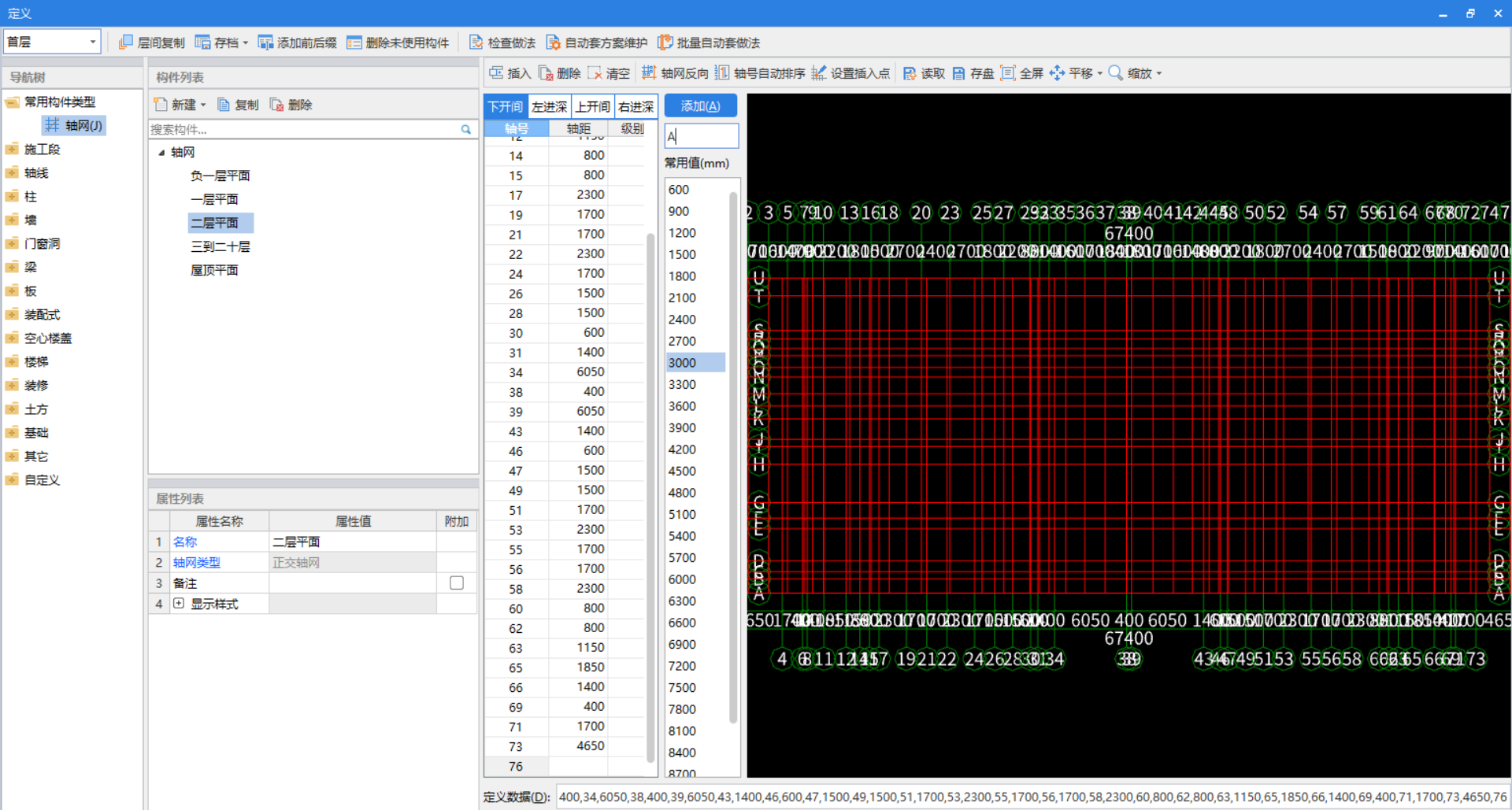Click the 层间复制 (copy between floors) icon
The height and width of the screenshot is (810, 1512).
click(125, 43)
